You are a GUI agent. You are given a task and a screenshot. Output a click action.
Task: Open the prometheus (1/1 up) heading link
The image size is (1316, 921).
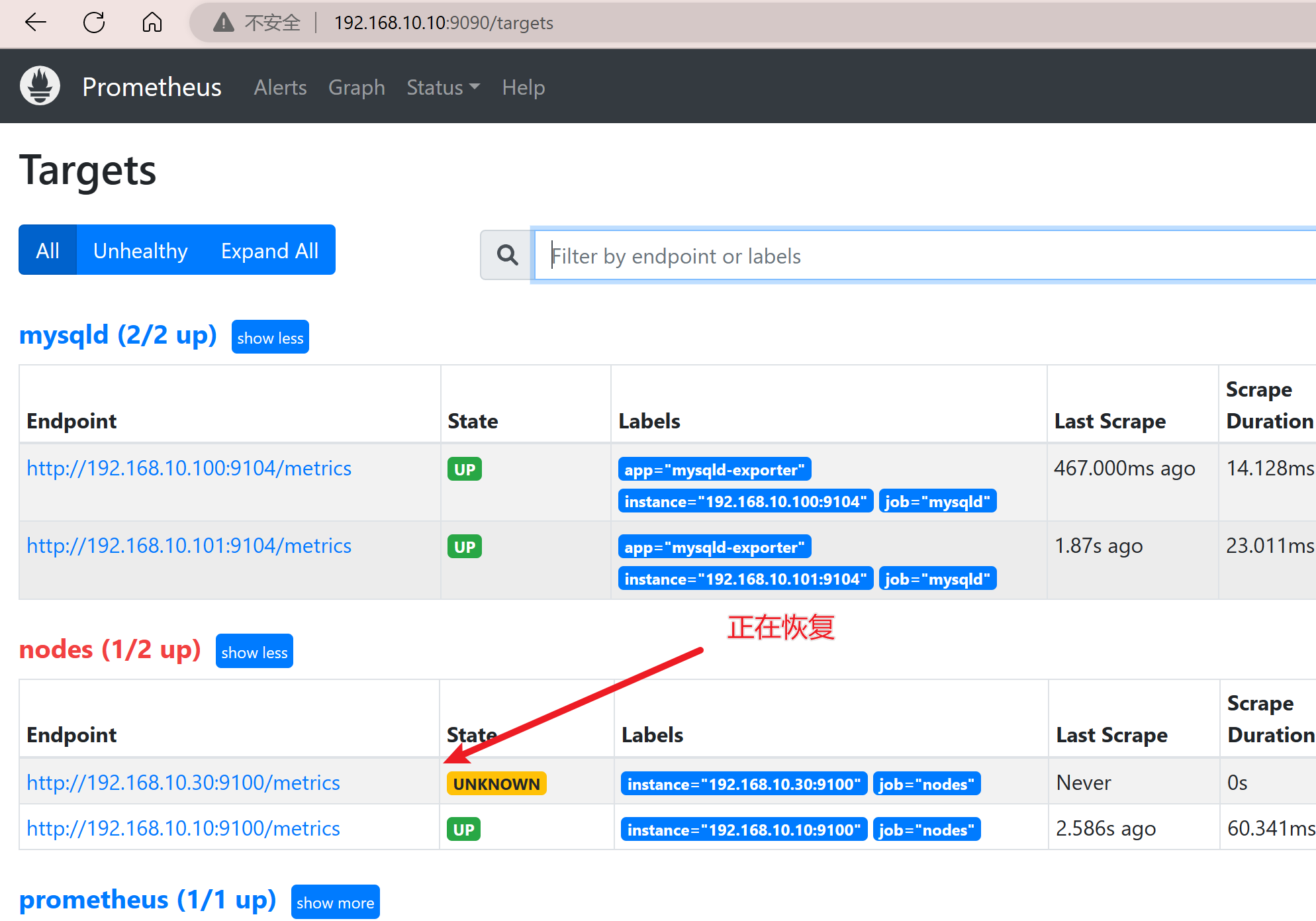tap(148, 900)
